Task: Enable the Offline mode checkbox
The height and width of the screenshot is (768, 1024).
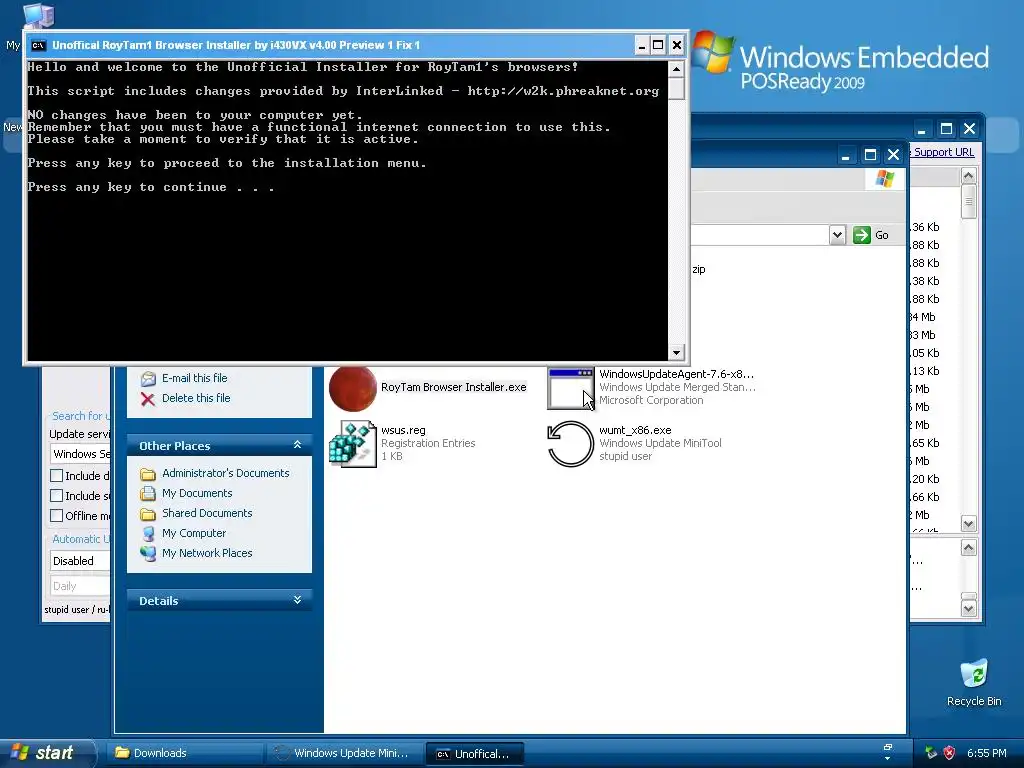Action: pyautogui.click(x=57, y=516)
